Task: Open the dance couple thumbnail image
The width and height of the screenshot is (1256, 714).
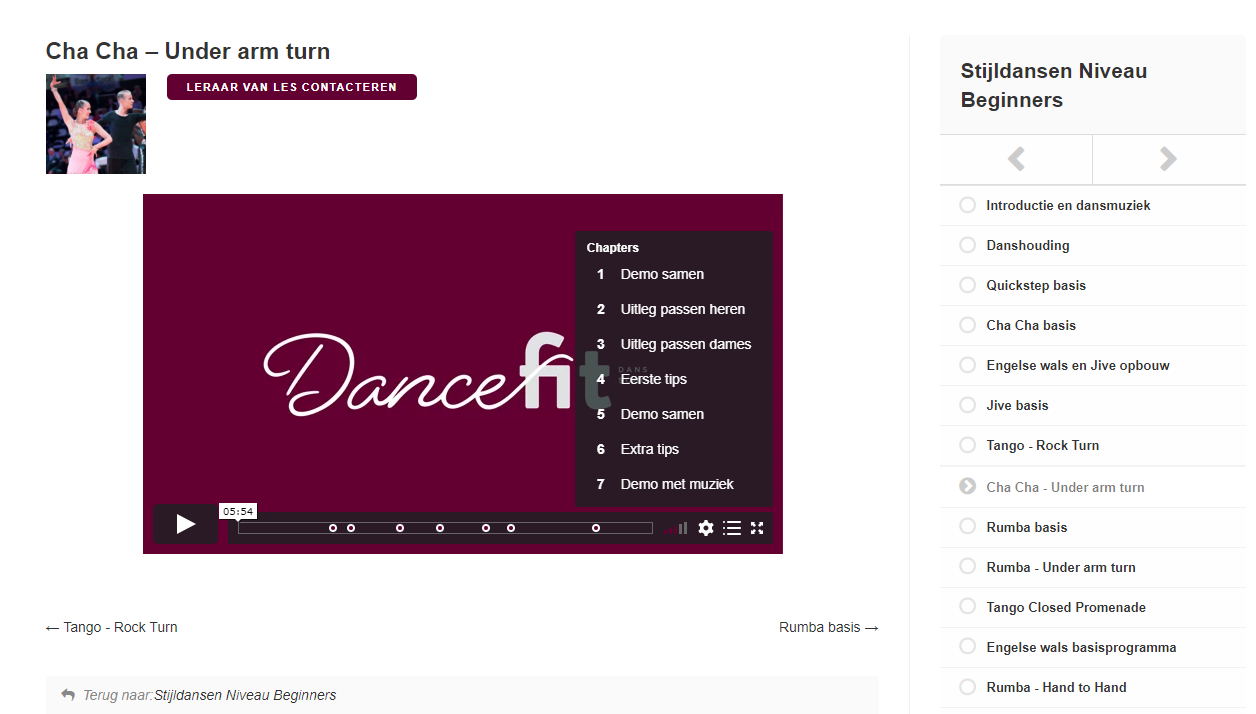Action: 96,124
